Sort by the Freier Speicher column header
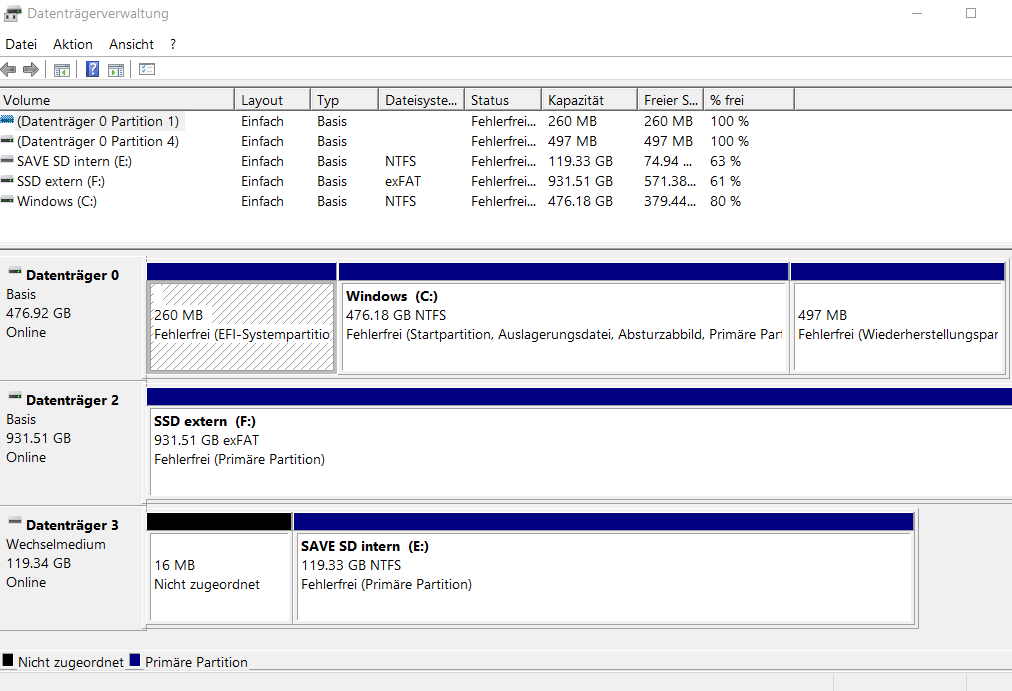This screenshot has height=691, width=1012. pyautogui.click(x=671, y=100)
